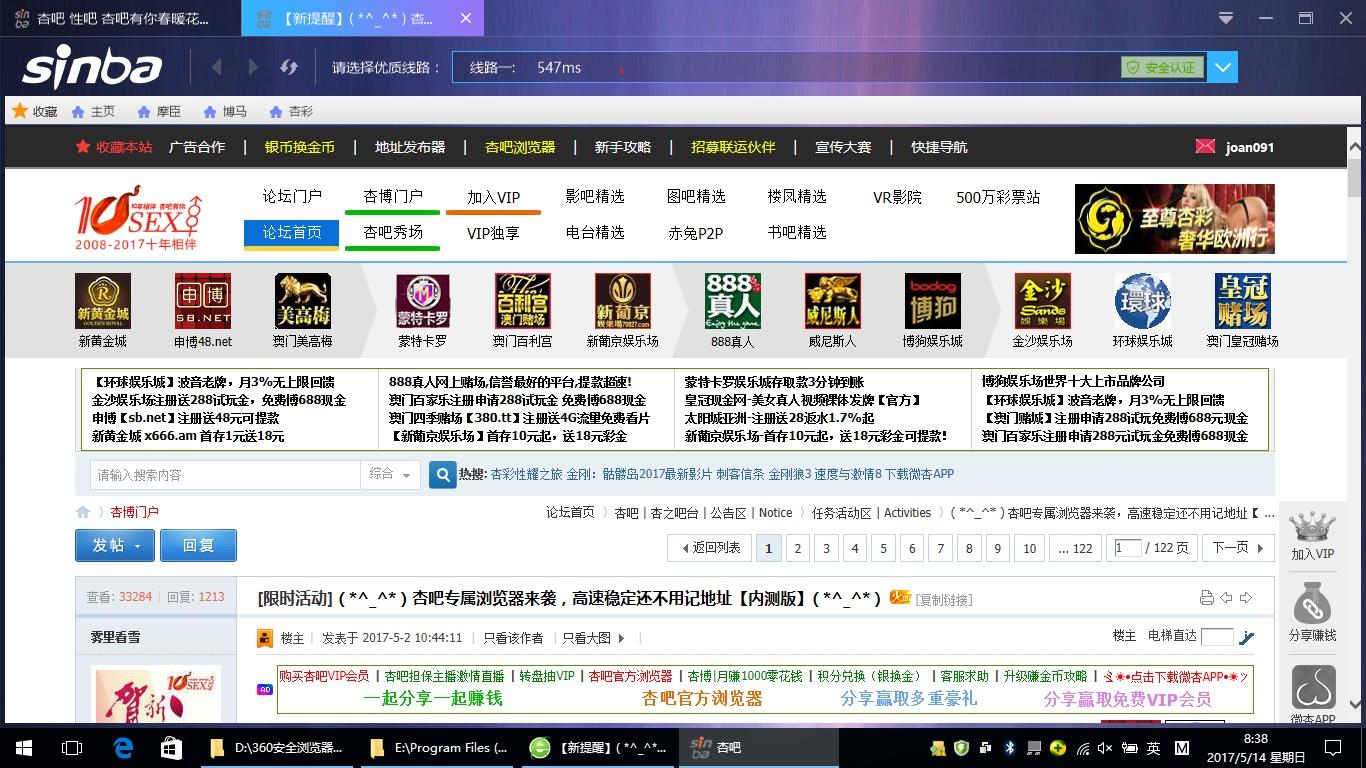Open the forum home icon in breadcrumb
The height and width of the screenshot is (768, 1366).
coord(83,512)
